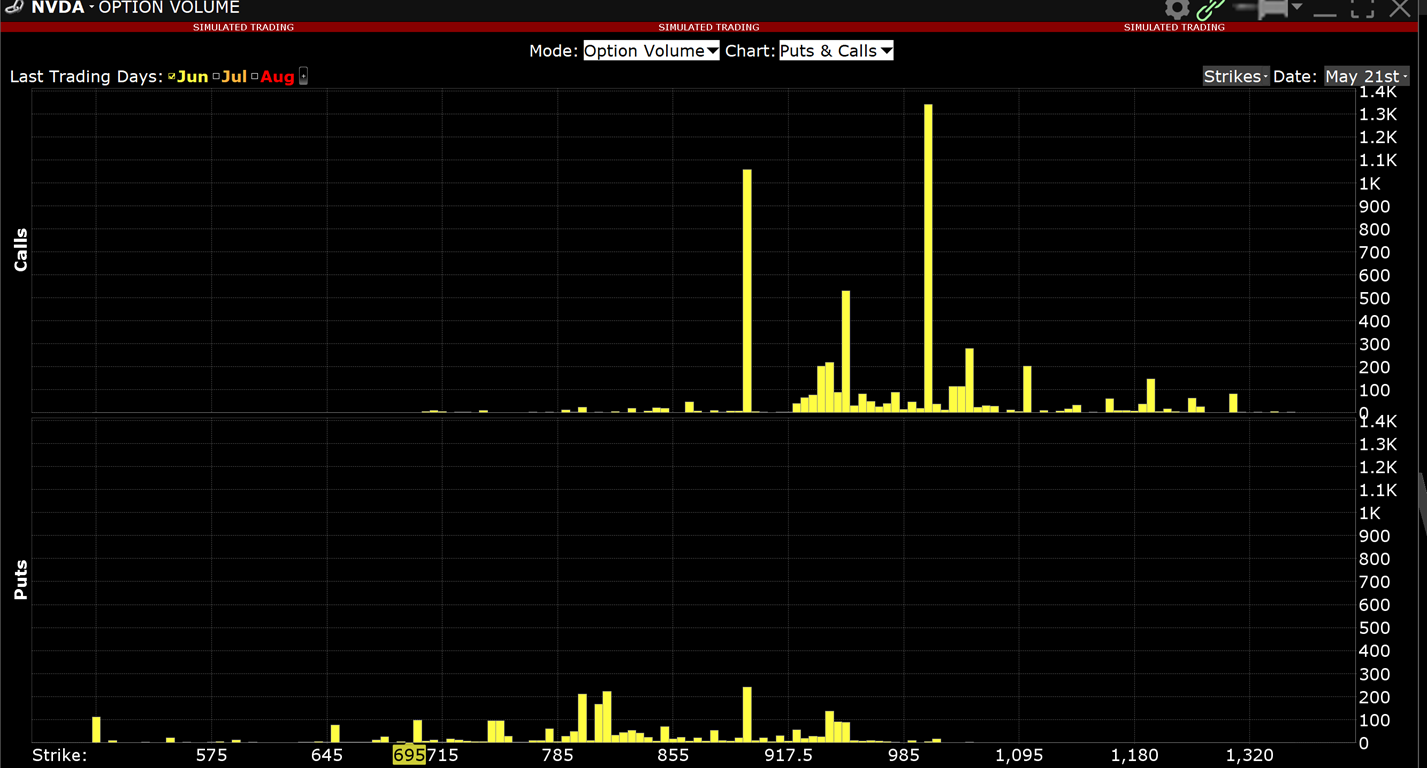Click the highlighted 695 strike label

tap(409, 755)
